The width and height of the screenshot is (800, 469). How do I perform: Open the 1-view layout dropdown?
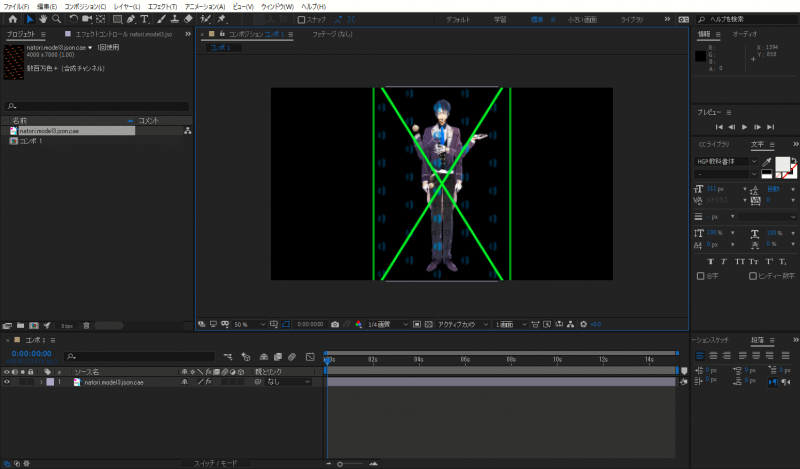pyautogui.click(x=510, y=325)
